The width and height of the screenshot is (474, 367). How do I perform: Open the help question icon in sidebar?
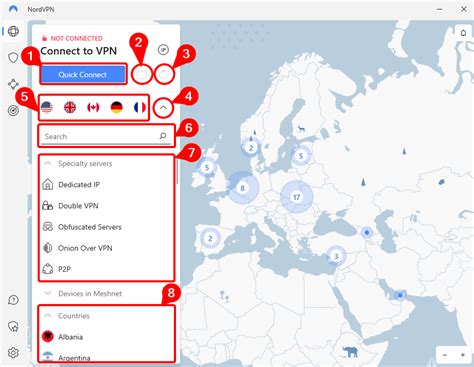point(13,300)
